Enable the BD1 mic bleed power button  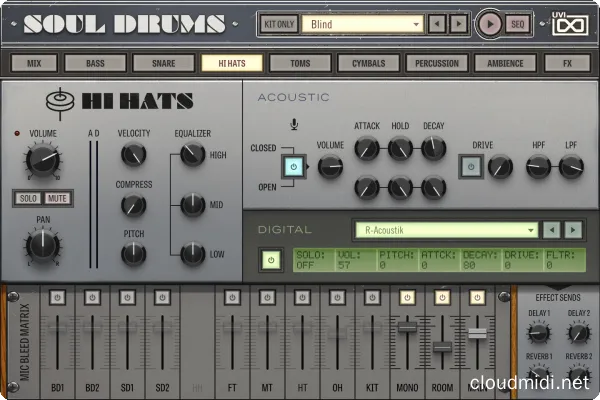[57, 297]
